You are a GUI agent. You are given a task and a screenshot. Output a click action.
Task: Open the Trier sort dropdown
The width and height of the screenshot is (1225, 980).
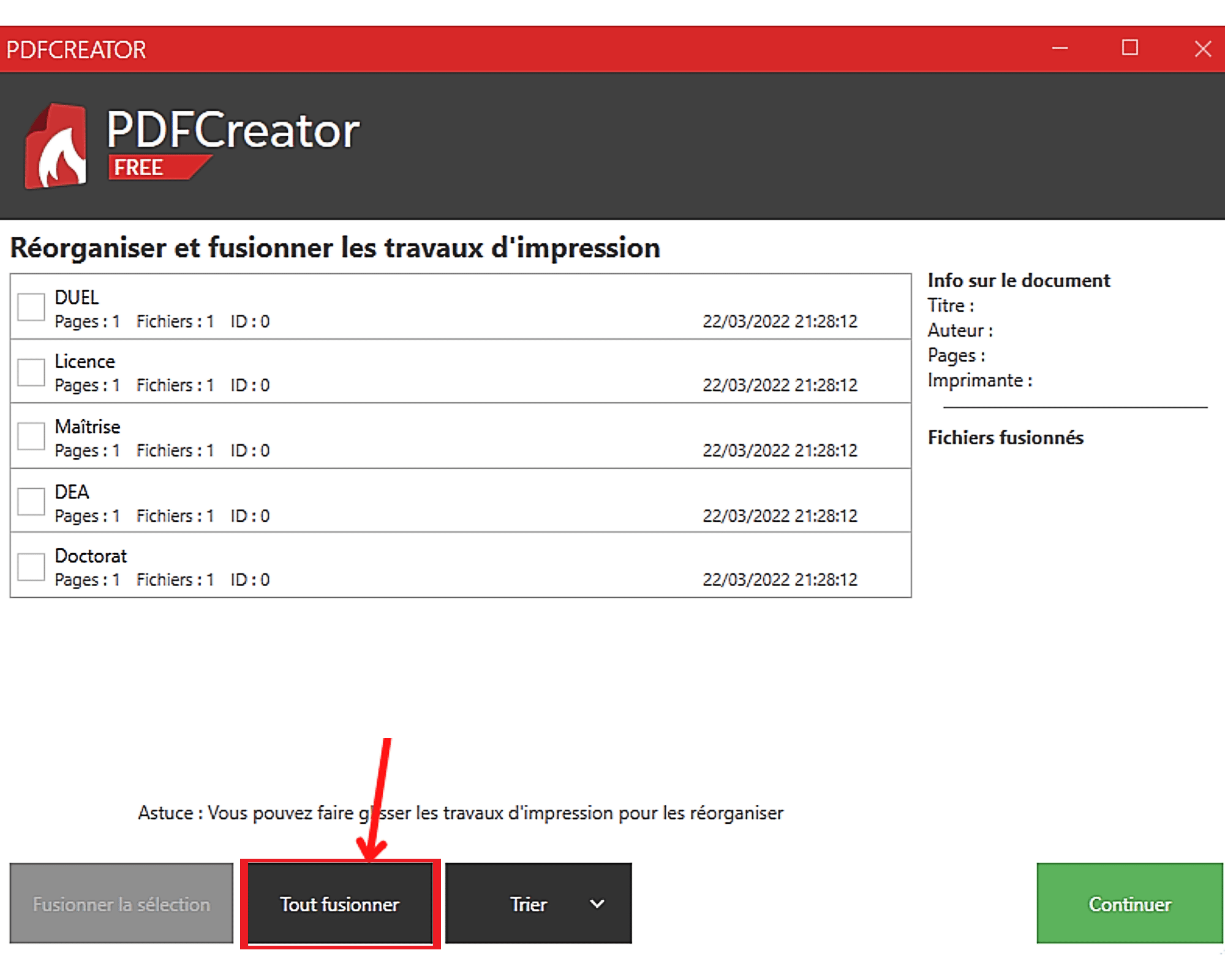[x=538, y=903]
